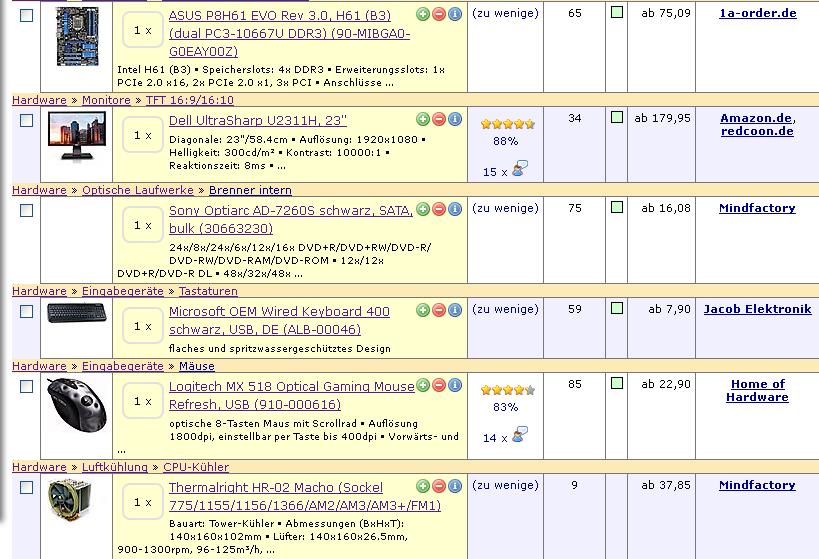
Task: Click the star rating of Logitech MX 518
Action: pyautogui.click(x=508, y=390)
